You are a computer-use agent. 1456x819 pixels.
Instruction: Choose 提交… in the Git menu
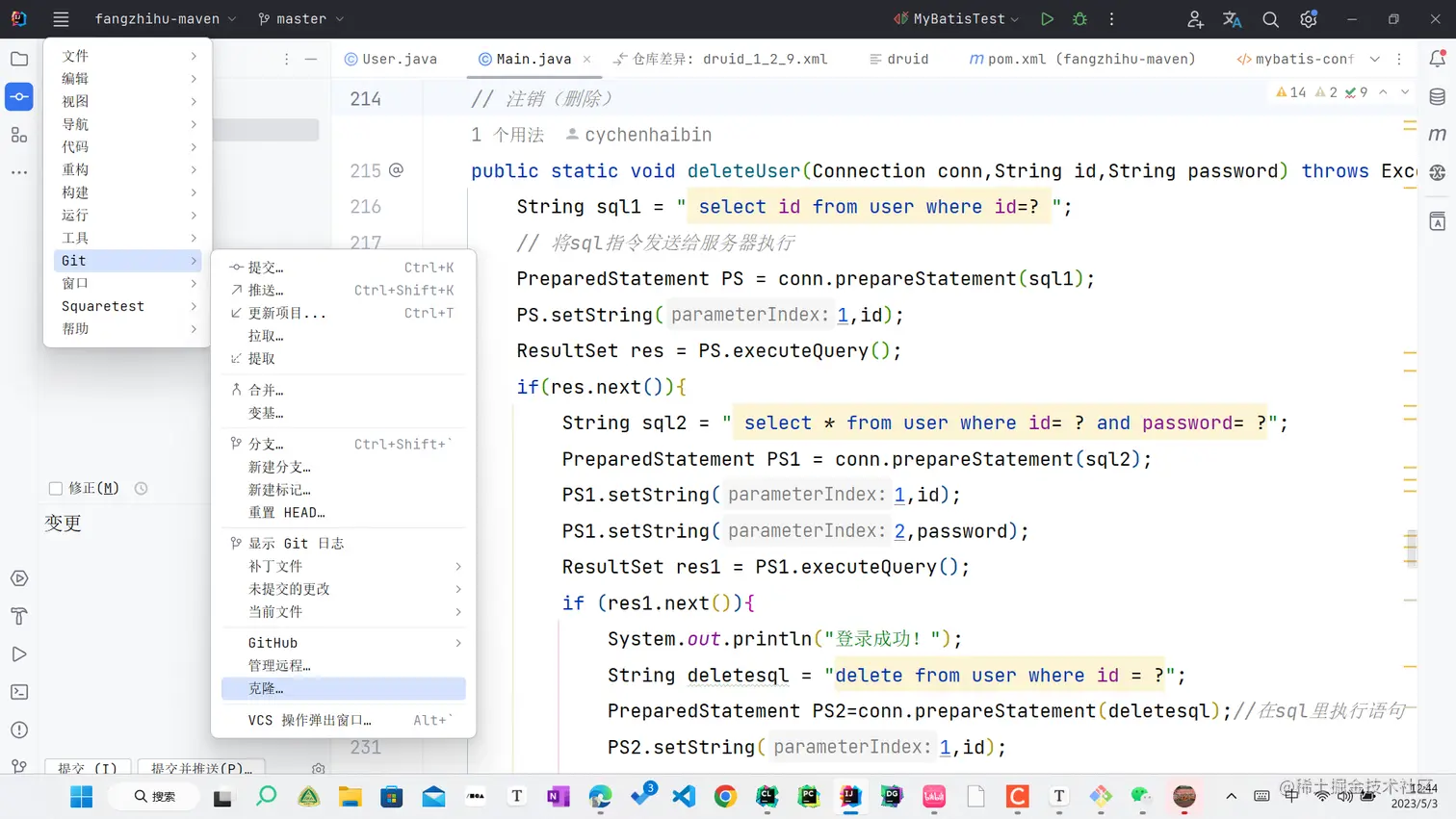(x=344, y=268)
